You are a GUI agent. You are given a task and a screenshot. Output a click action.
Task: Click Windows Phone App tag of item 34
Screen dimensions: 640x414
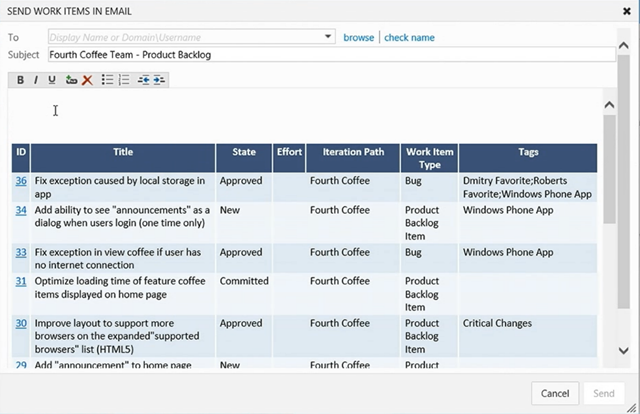click(508, 210)
